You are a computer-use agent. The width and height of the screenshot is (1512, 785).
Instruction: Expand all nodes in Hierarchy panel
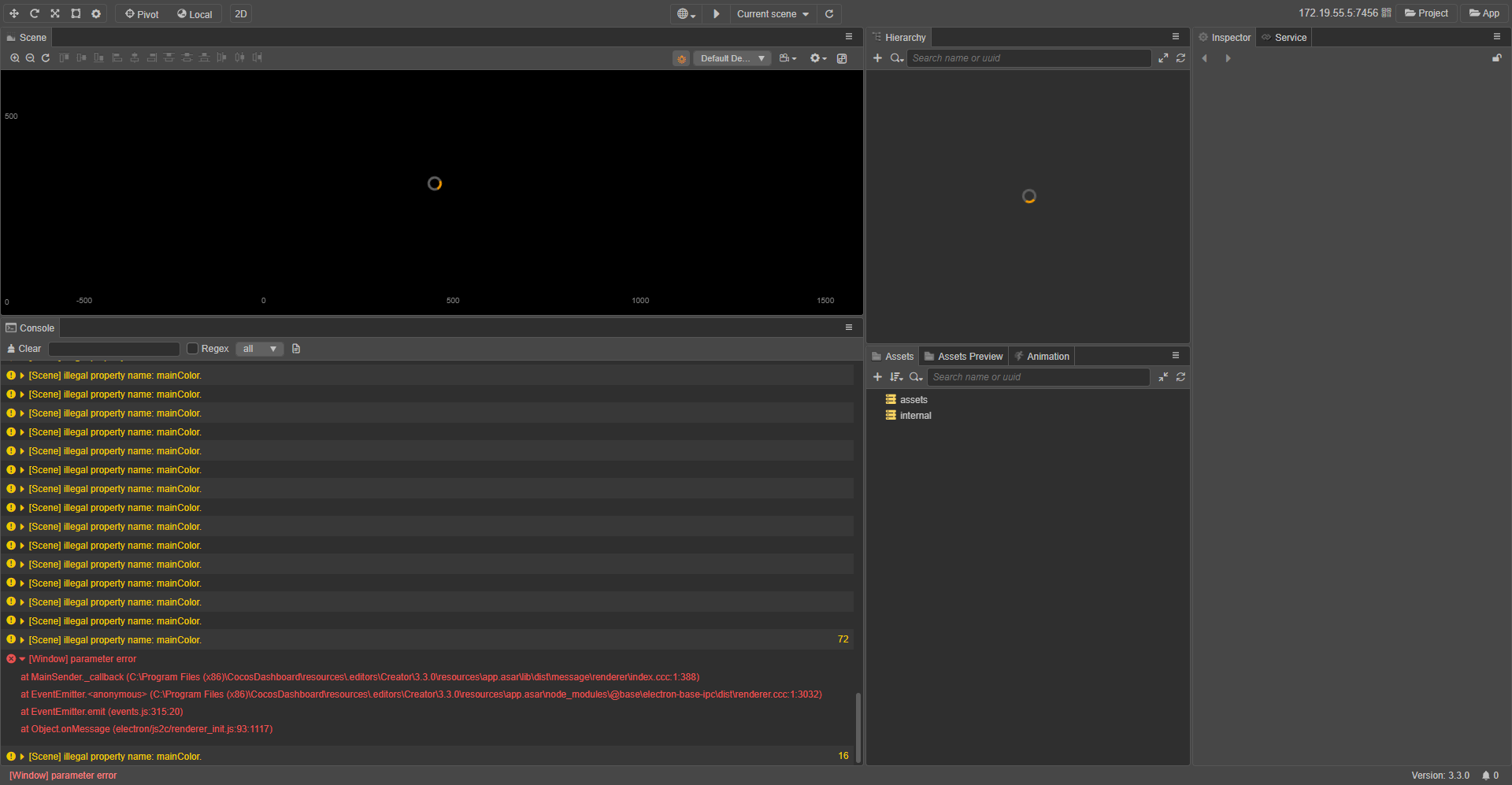[x=1163, y=57]
